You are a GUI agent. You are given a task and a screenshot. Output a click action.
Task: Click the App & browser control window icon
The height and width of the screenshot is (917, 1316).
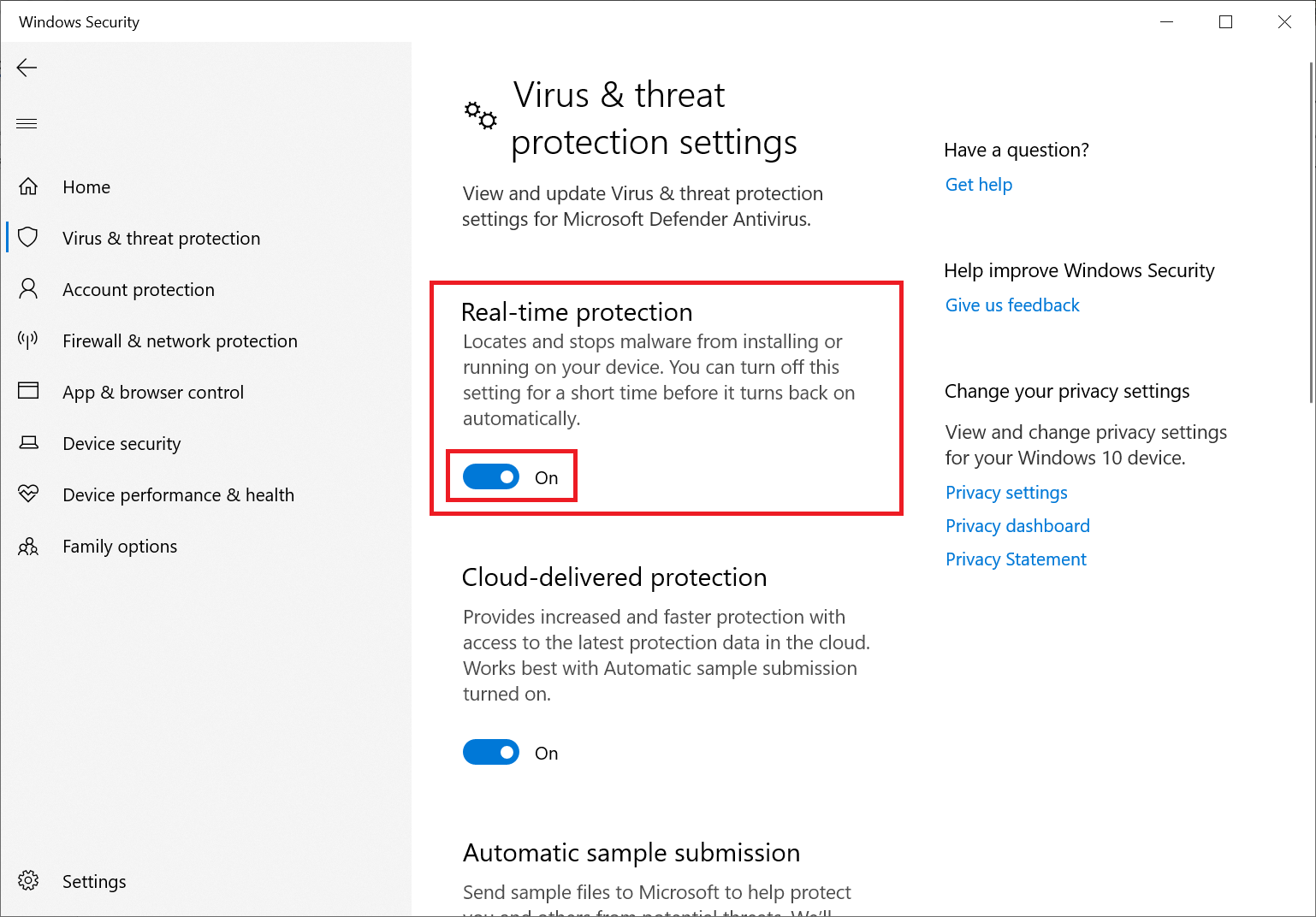click(28, 391)
